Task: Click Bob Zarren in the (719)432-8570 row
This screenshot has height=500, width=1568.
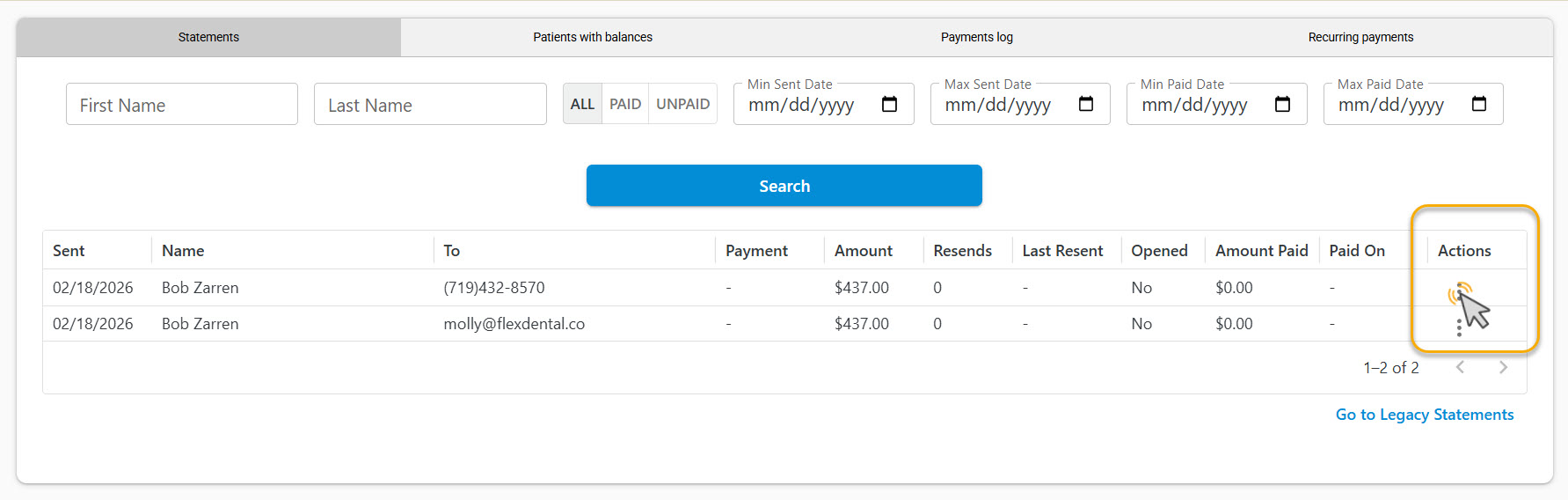Action: pos(200,288)
